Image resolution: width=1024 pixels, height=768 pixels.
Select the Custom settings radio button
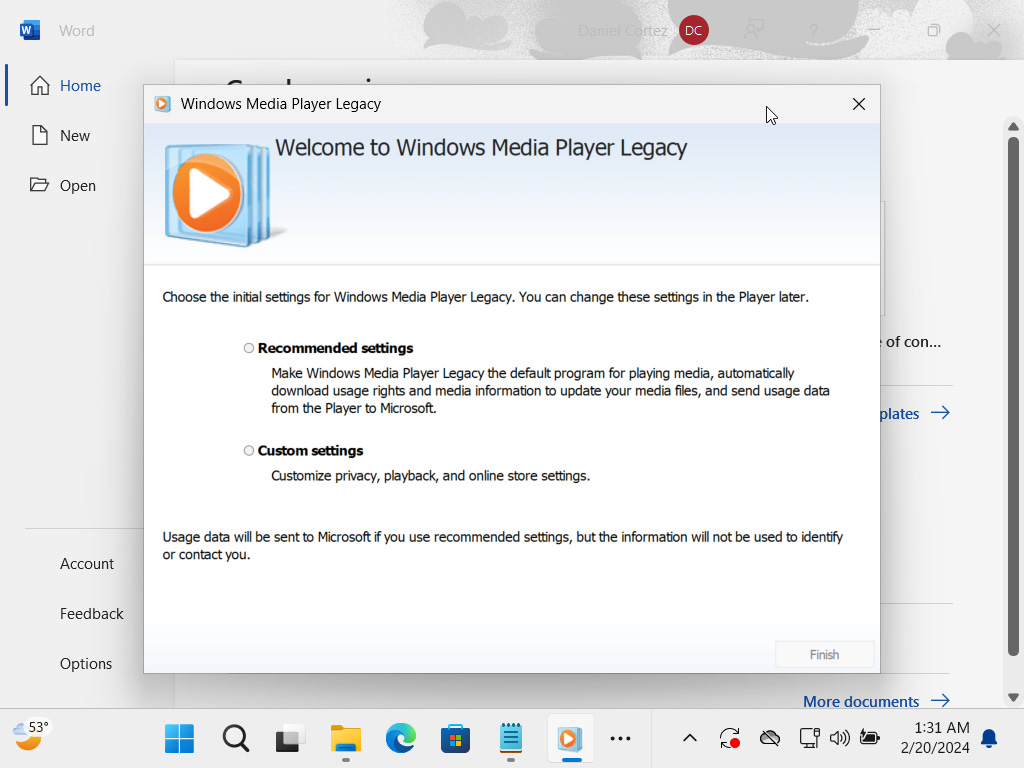click(249, 451)
